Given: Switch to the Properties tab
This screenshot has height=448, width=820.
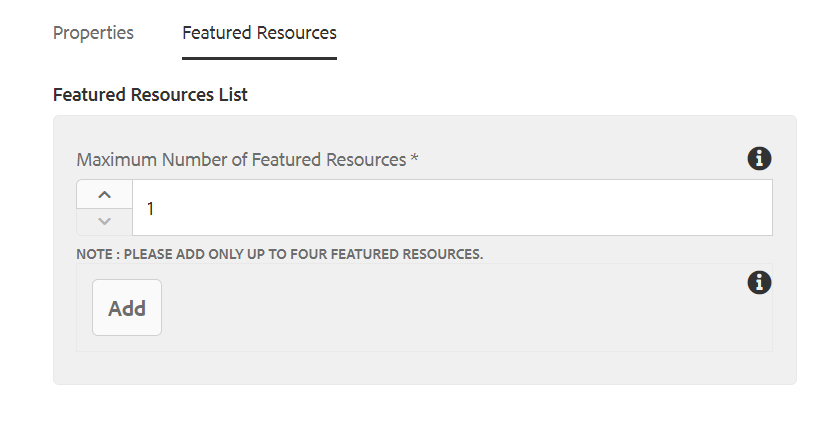Looking at the screenshot, I should pos(94,33).
